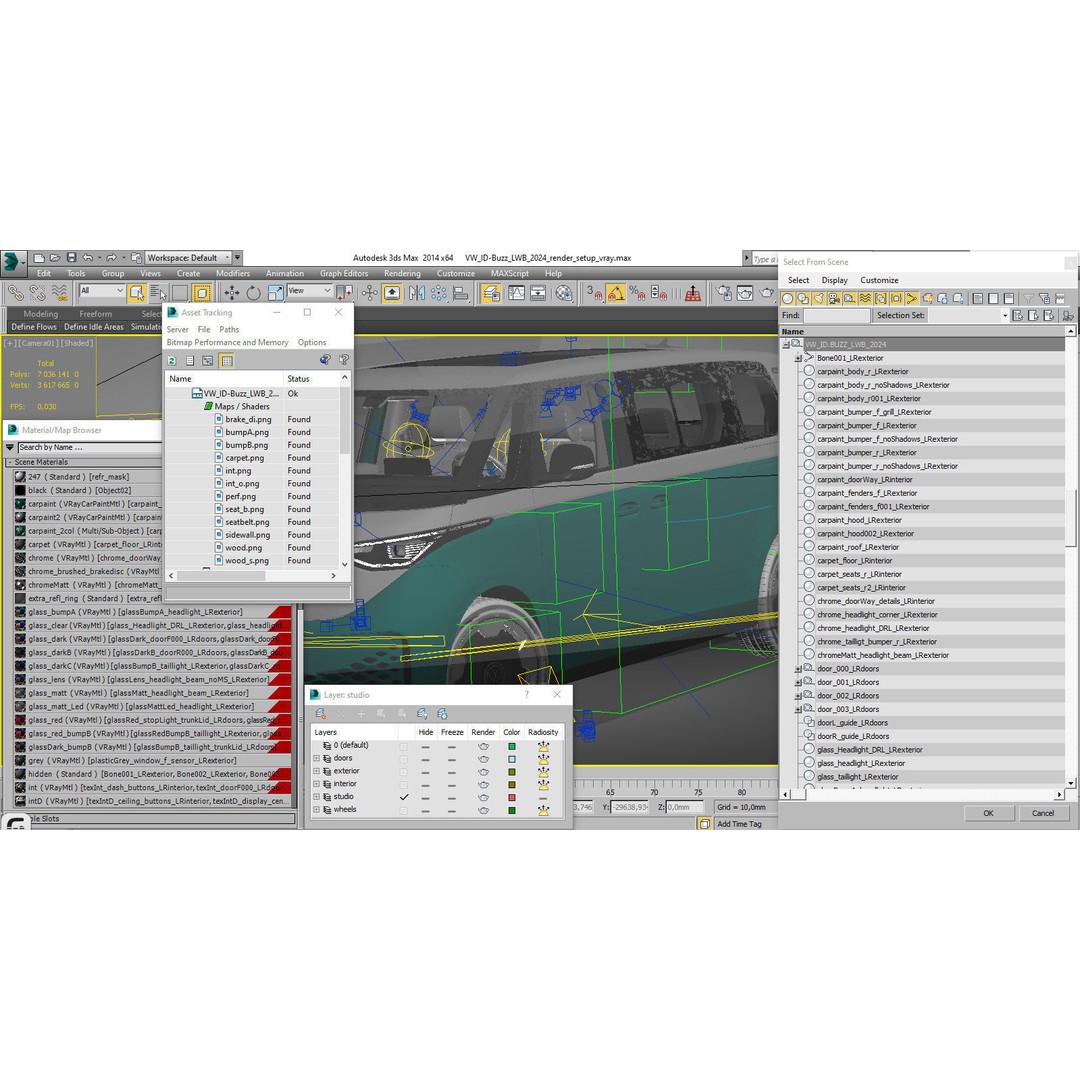Open the Selection Set dropdown
The image size is (1080, 1080).
tap(1005, 315)
